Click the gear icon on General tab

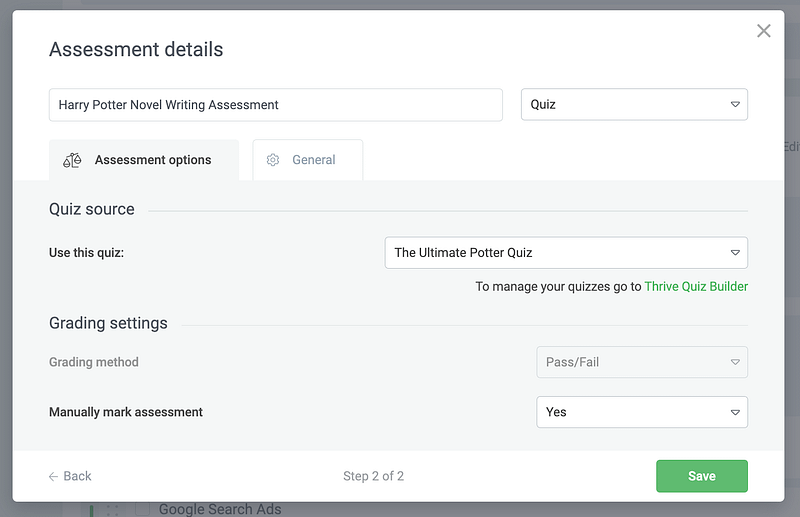(x=273, y=160)
